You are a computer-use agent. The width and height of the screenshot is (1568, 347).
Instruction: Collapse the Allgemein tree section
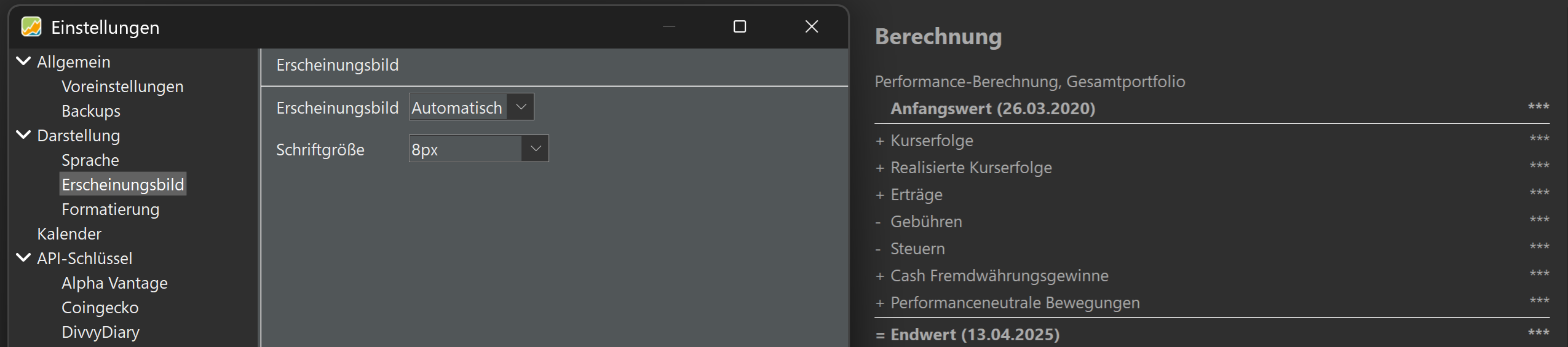coord(23,61)
